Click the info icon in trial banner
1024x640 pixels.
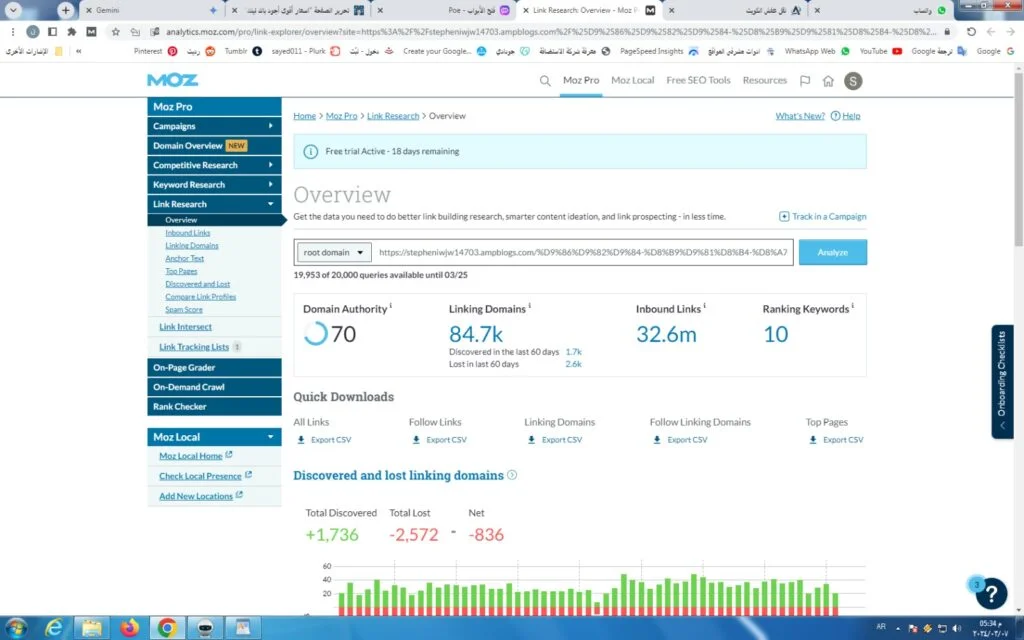311,152
